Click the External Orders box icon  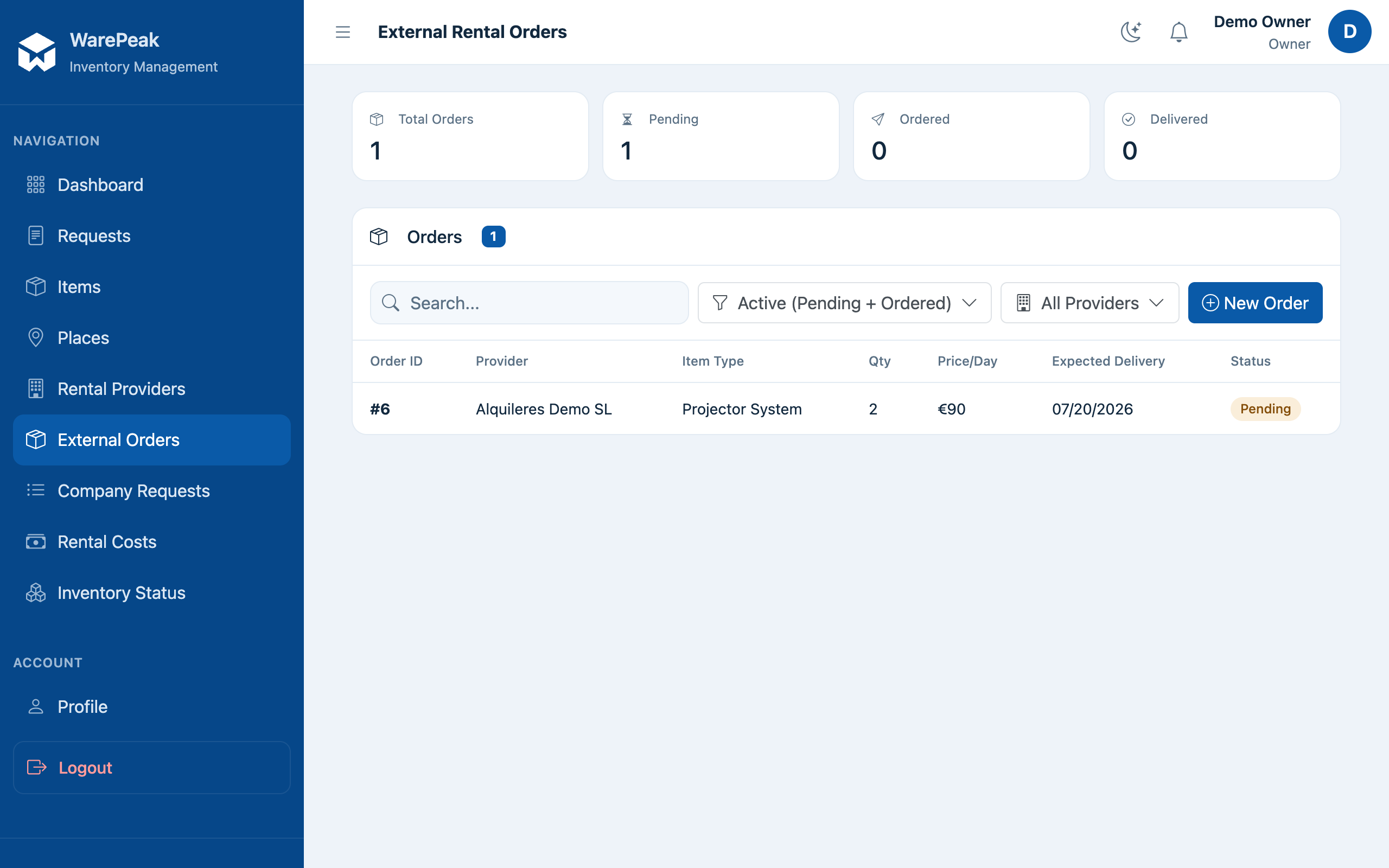(x=36, y=440)
